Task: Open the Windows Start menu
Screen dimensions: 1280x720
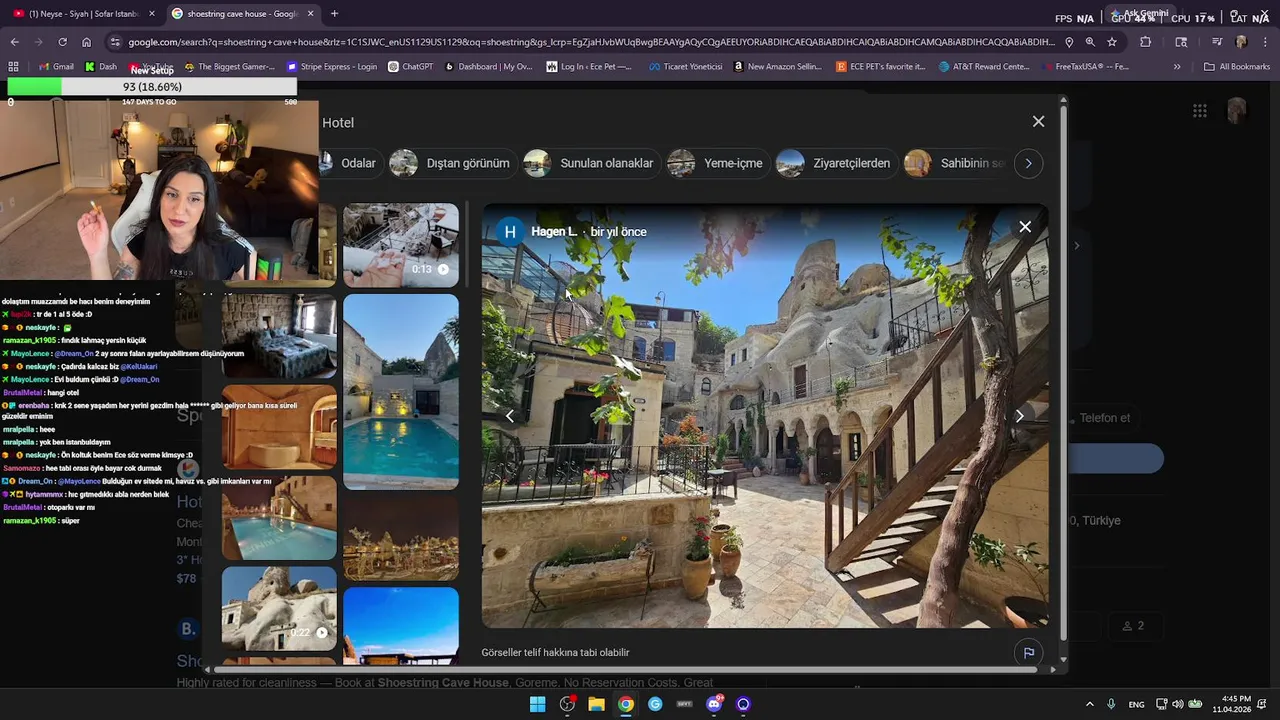Action: [x=537, y=704]
